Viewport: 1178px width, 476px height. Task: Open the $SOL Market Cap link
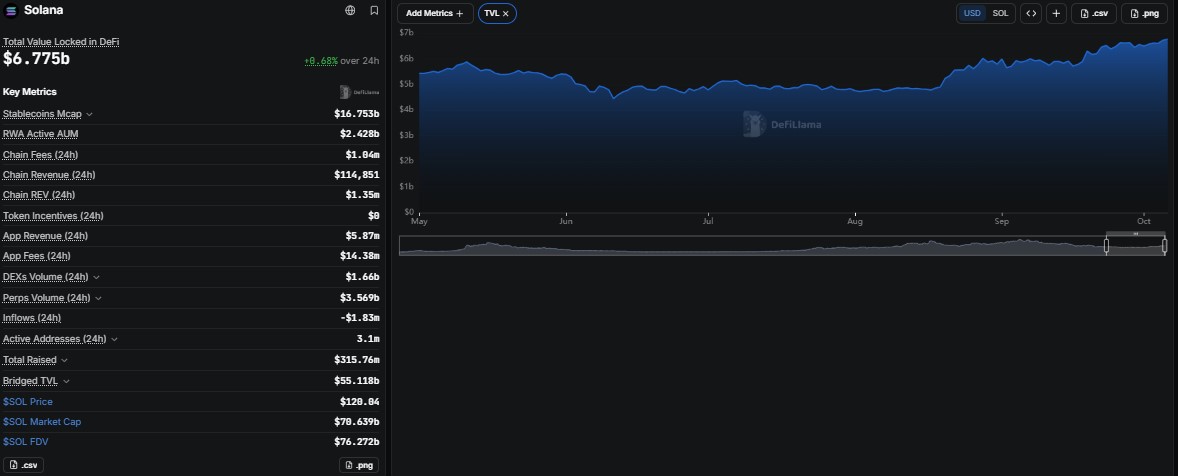point(42,422)
